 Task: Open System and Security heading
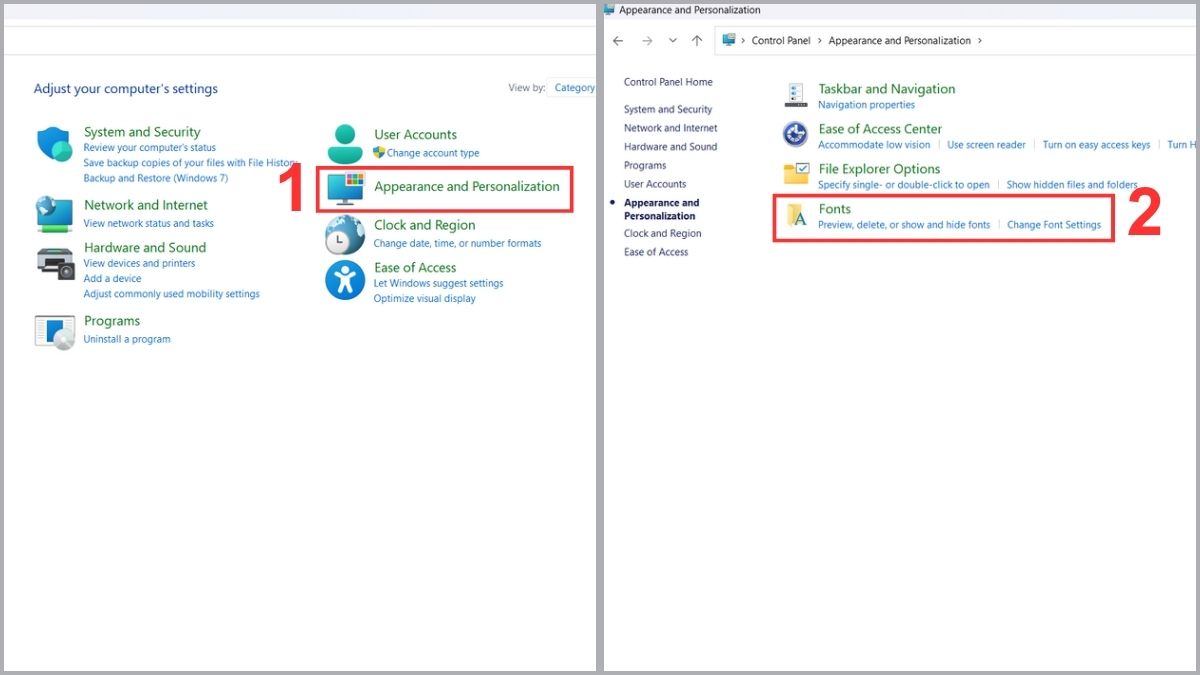(x=142, y=132)
